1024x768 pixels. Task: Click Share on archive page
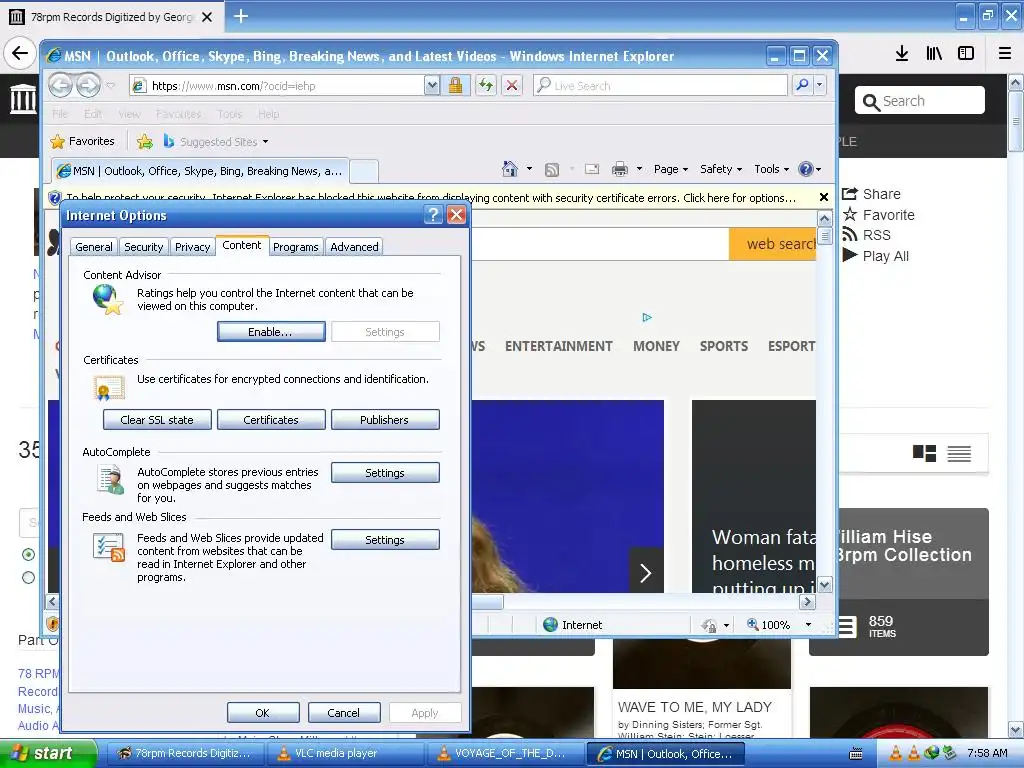(871, 194)
